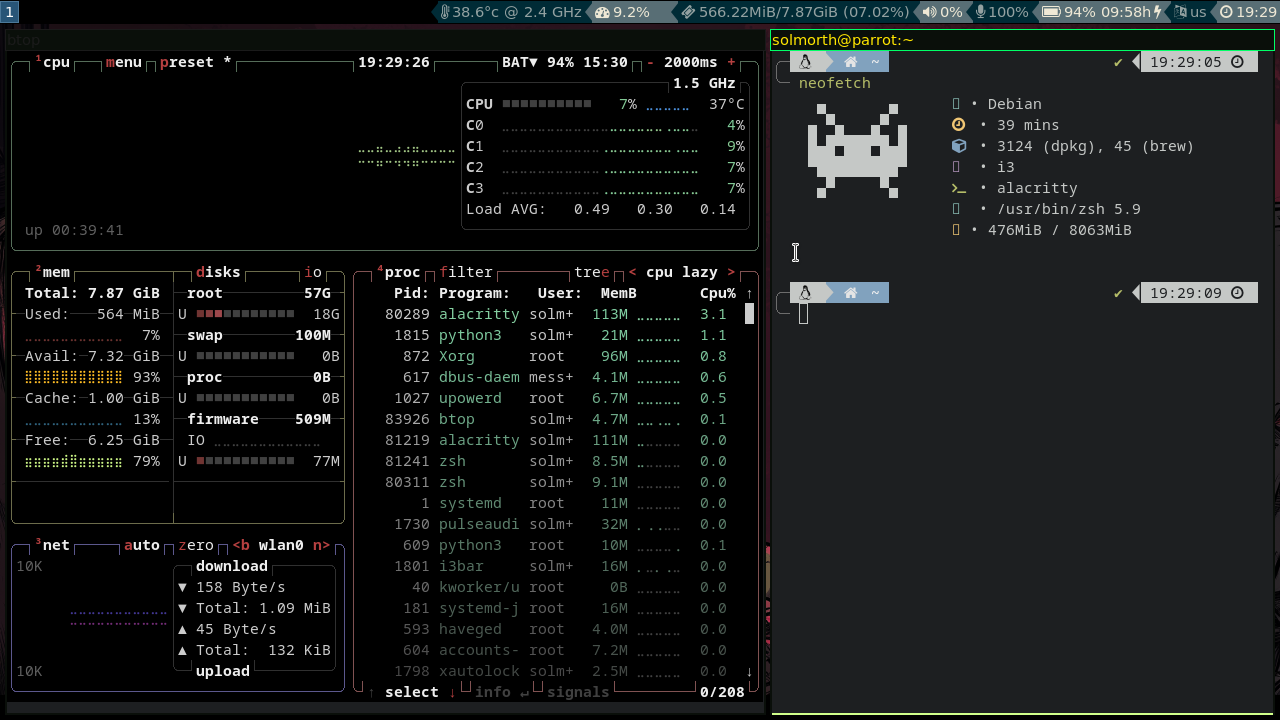Click the memory usage icon in top bar
The image size is (1280, 720).
click(x=687, y=12)
